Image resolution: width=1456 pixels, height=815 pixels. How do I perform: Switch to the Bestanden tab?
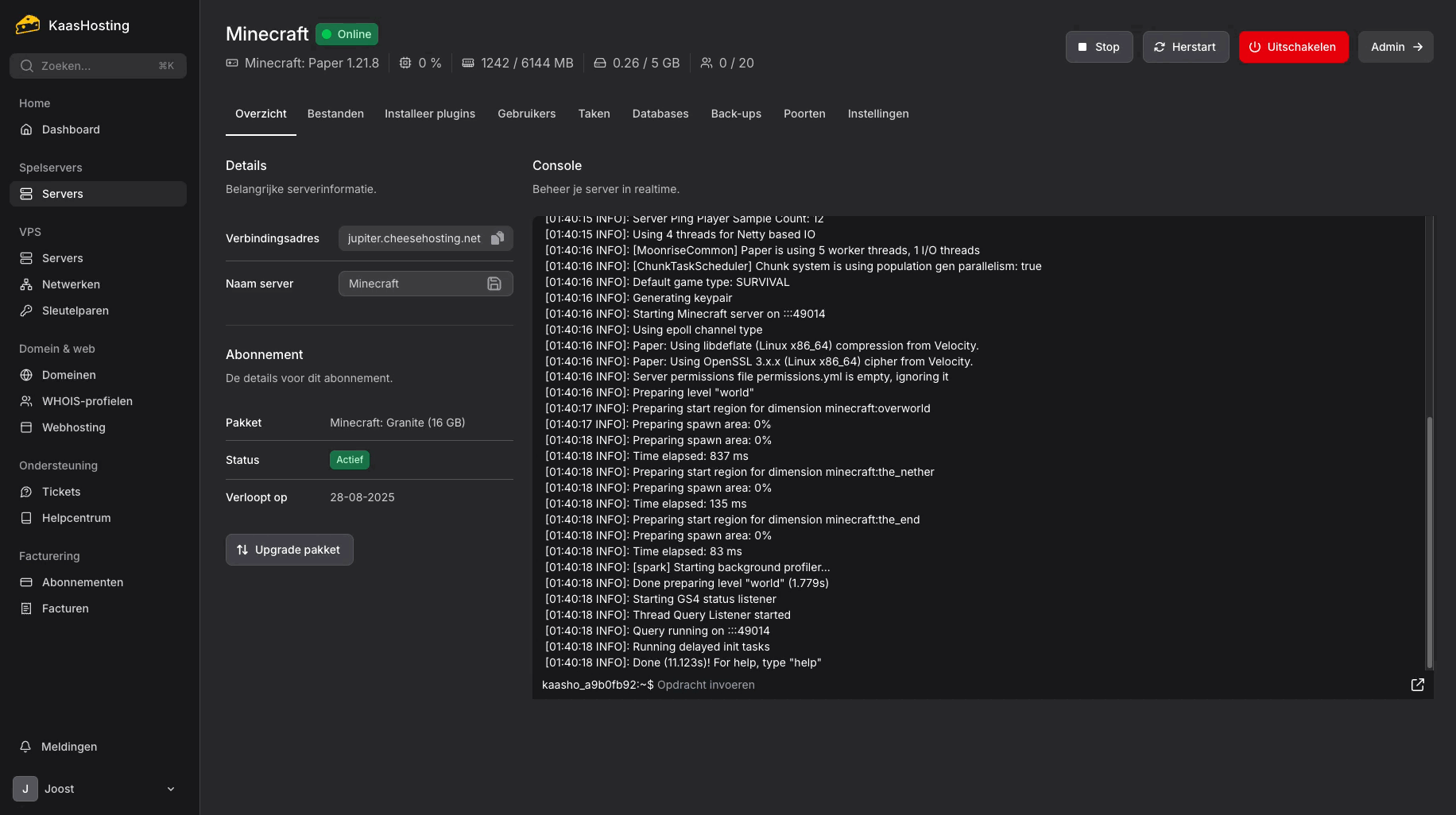(x=335, y=114)
